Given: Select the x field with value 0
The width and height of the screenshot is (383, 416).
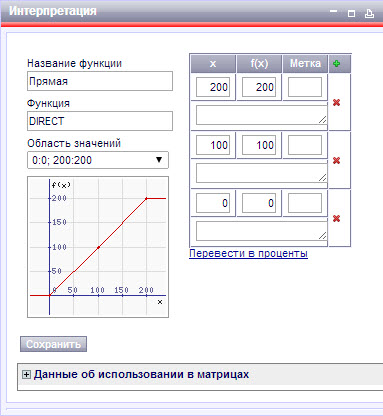Looking at the screenshot, I should pyautogui.click(x=213, y=203).
